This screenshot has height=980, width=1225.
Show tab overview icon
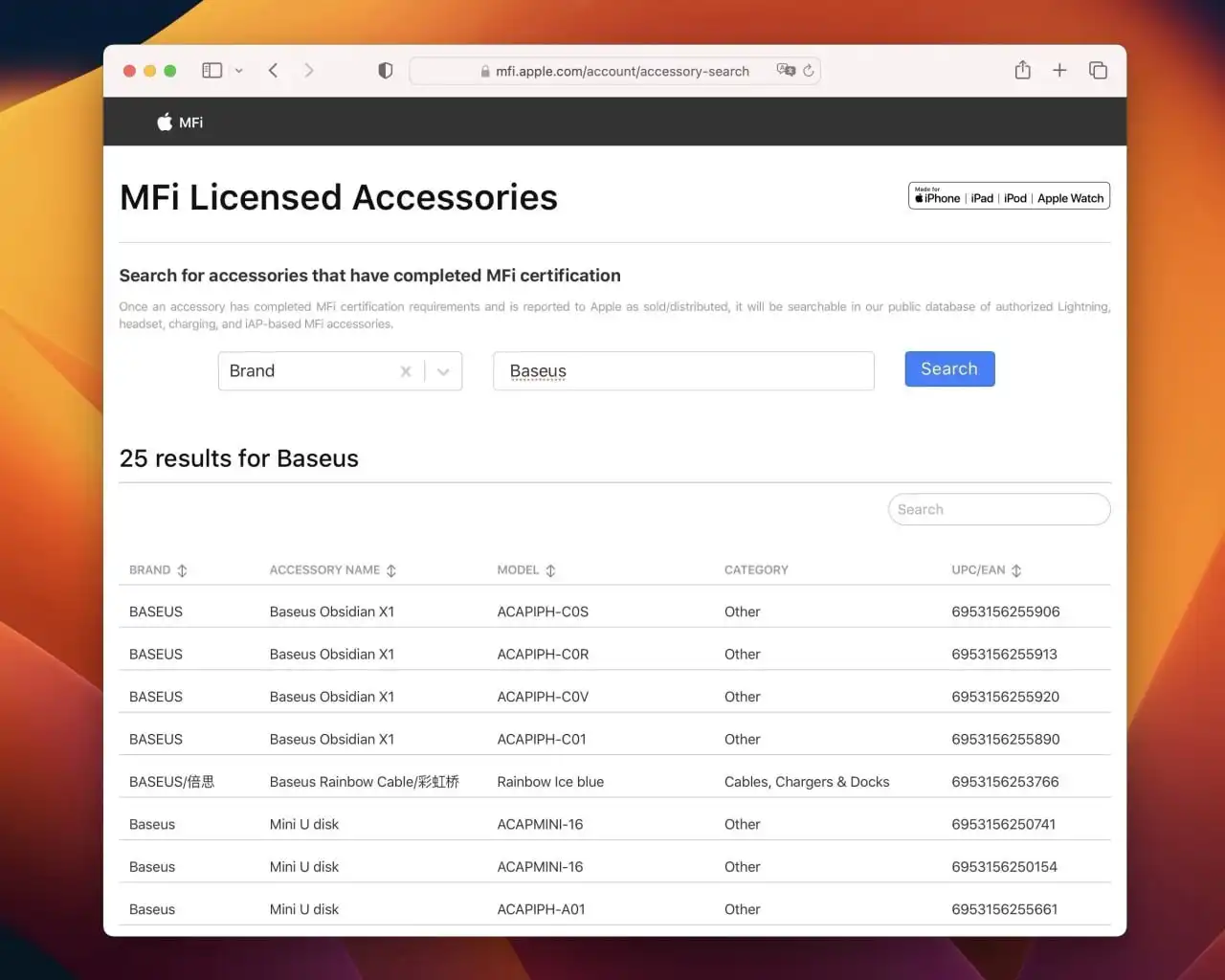(1098, 70)
